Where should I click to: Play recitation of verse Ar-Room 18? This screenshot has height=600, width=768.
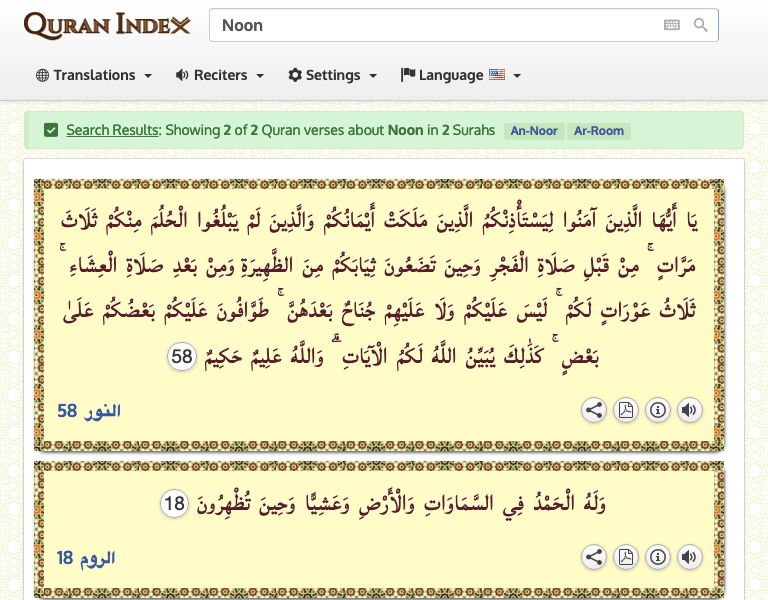pos(689,557)
